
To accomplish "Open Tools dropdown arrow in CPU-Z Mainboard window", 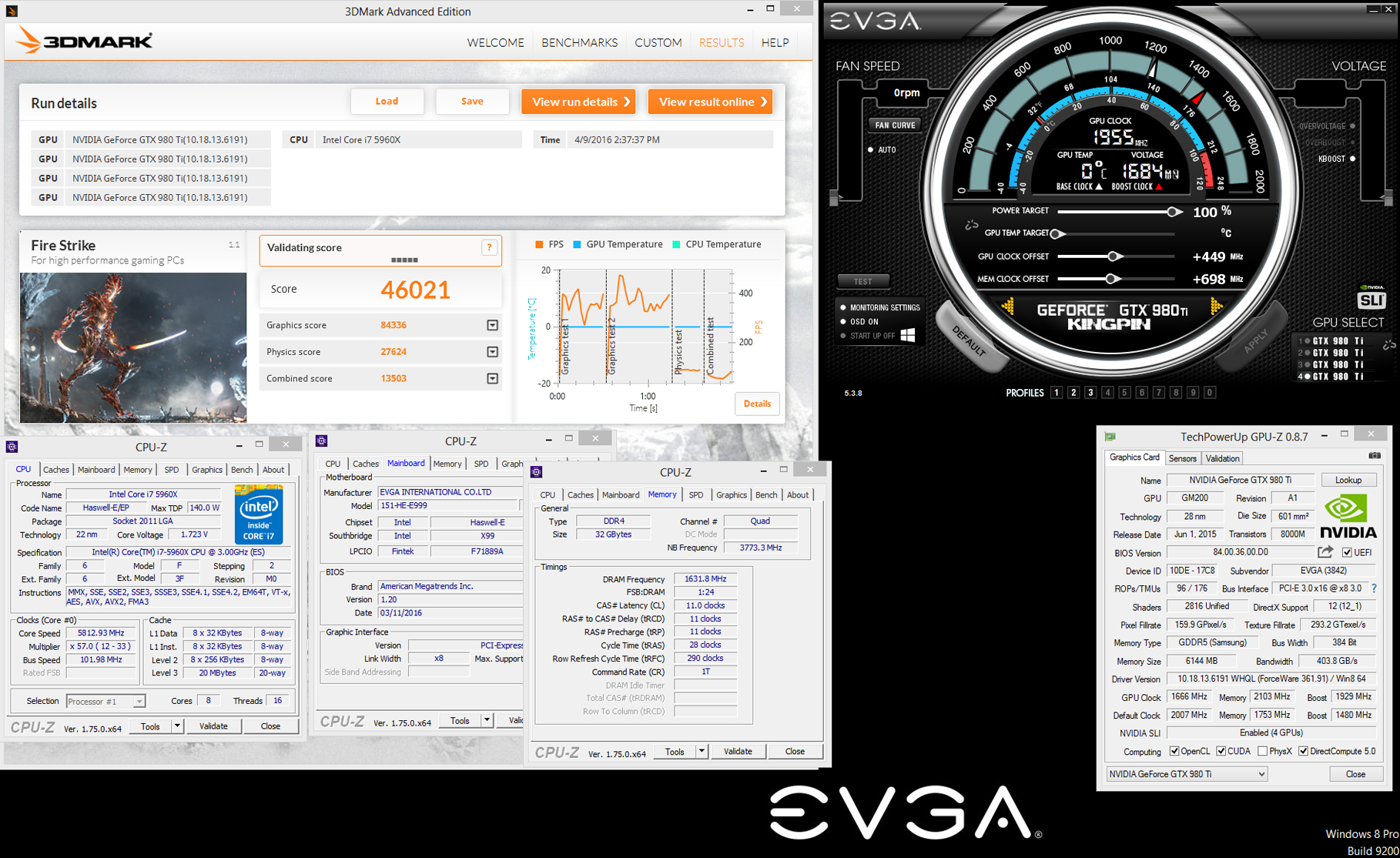I will pyautogui.click(x=487, y=720).
